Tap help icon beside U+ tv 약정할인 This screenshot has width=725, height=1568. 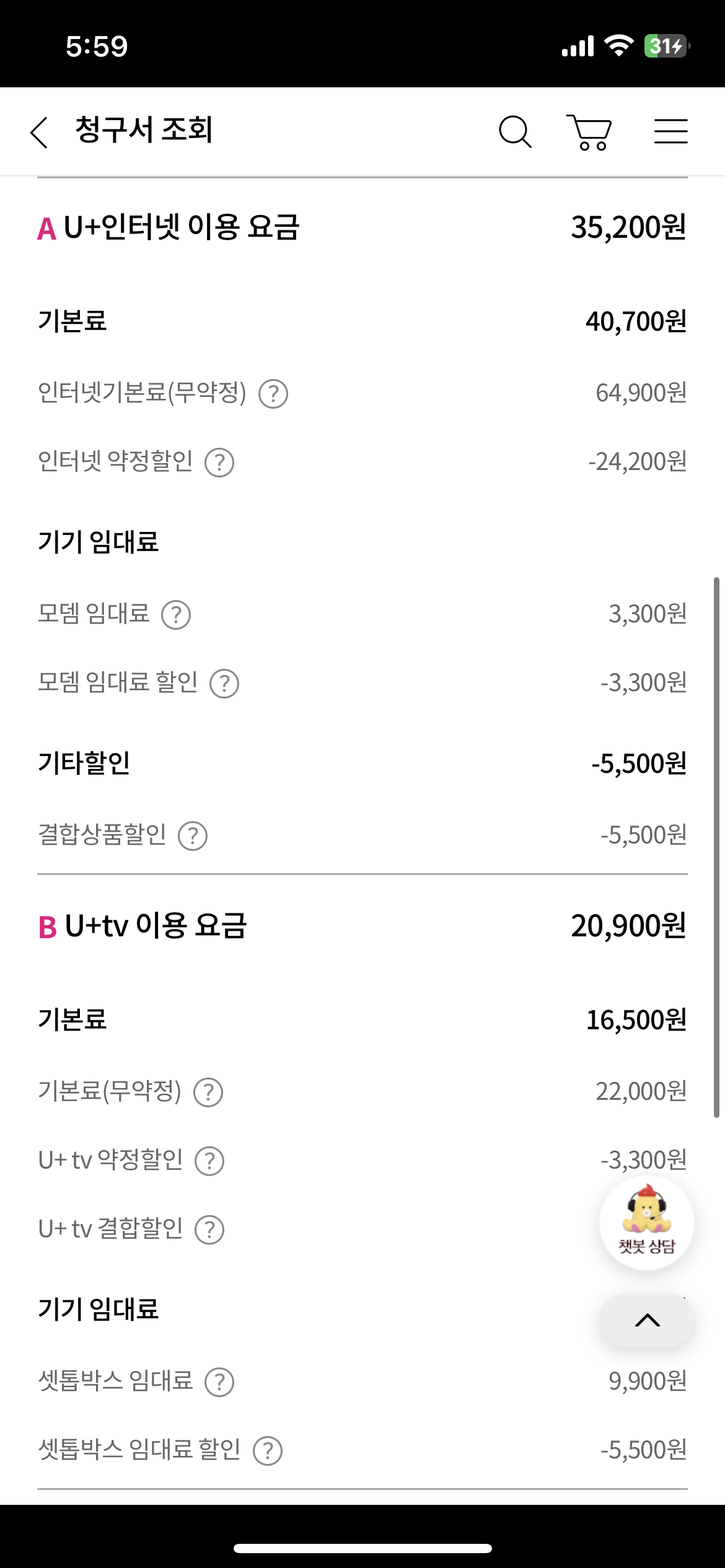[209, 1161]
